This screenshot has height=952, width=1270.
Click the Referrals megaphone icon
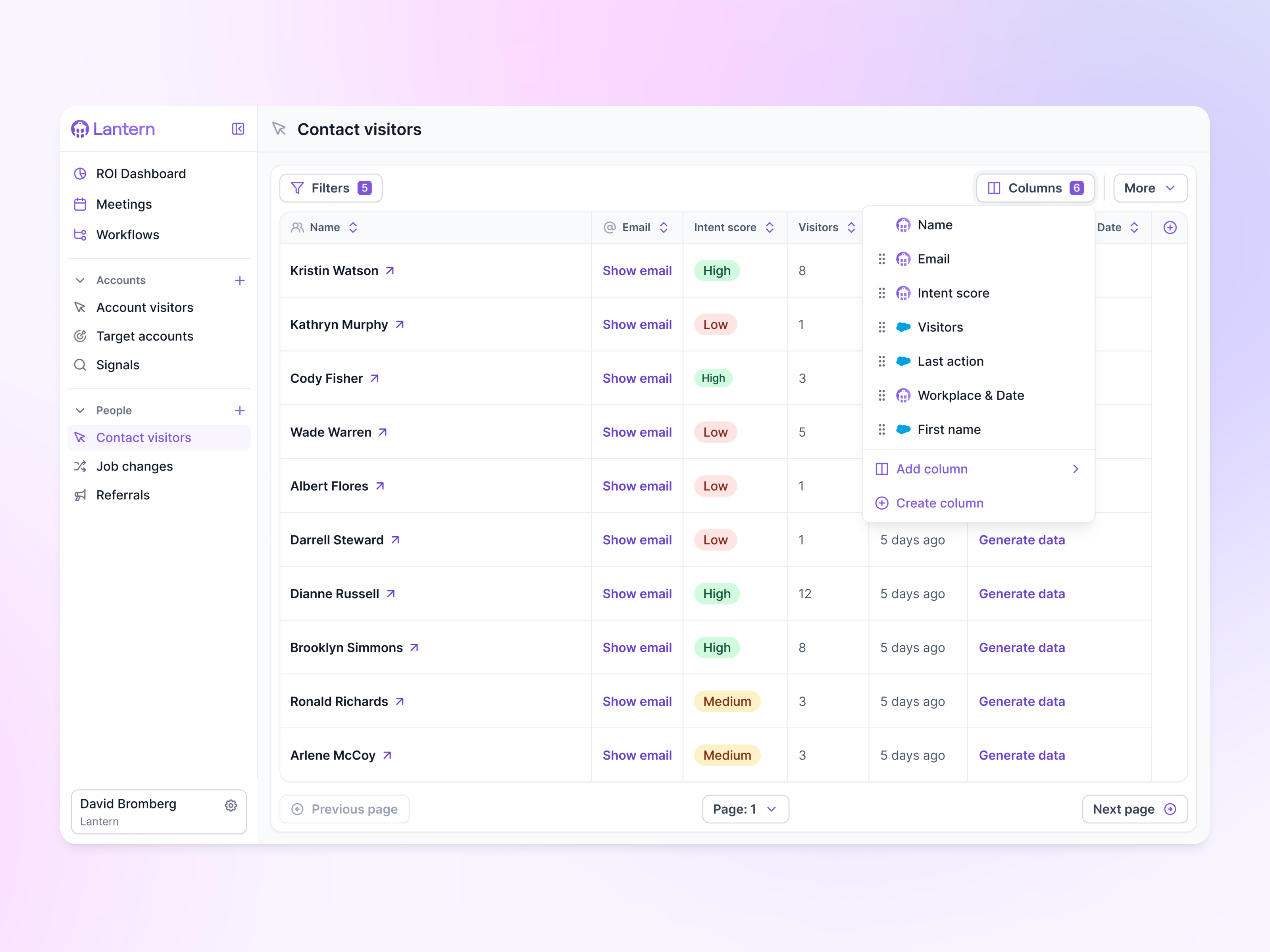pyautogui.click(x=81, y=495)
